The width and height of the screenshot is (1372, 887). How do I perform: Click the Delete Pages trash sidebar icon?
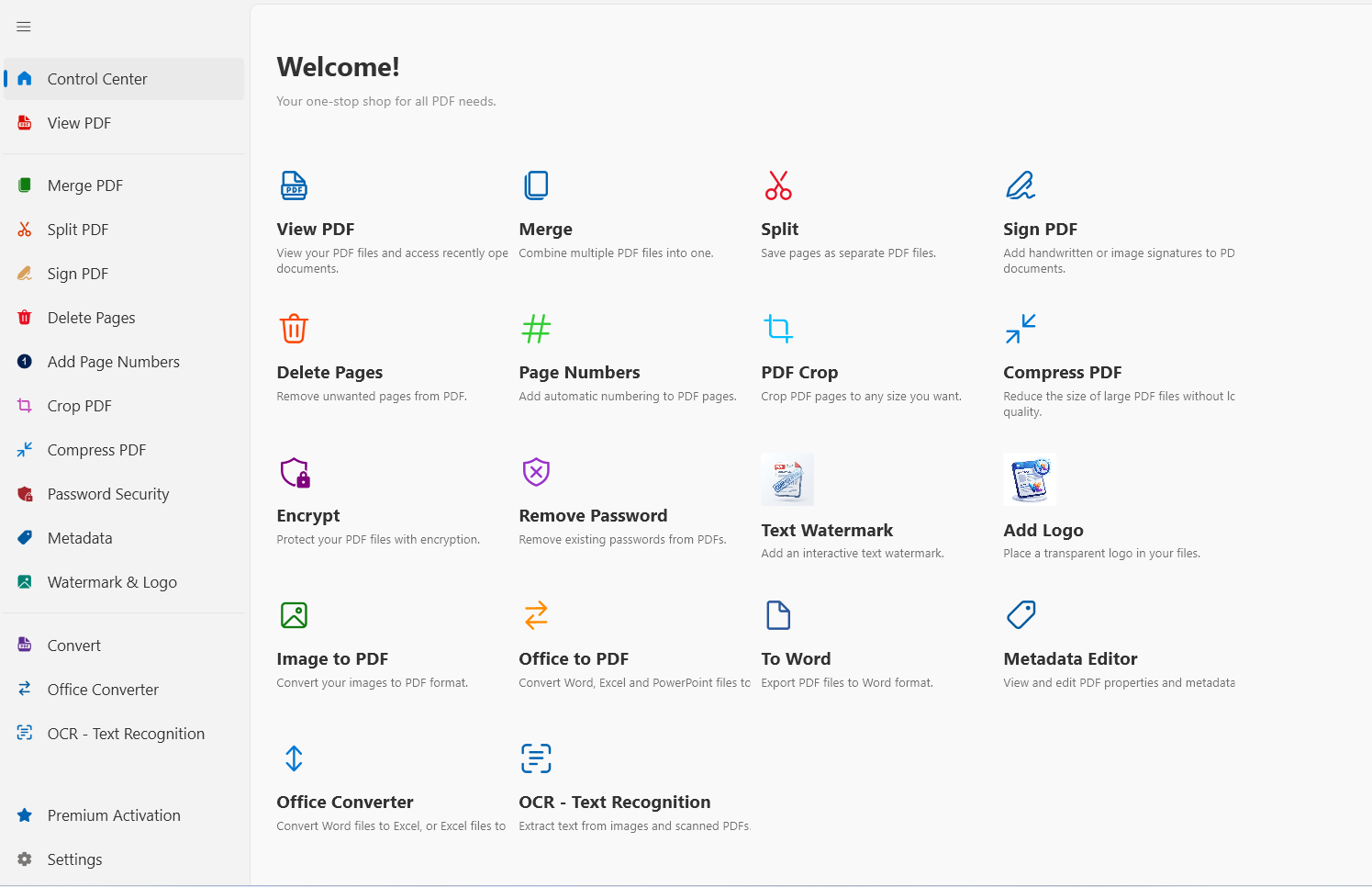pyautogui.click(x=25, y=318)
